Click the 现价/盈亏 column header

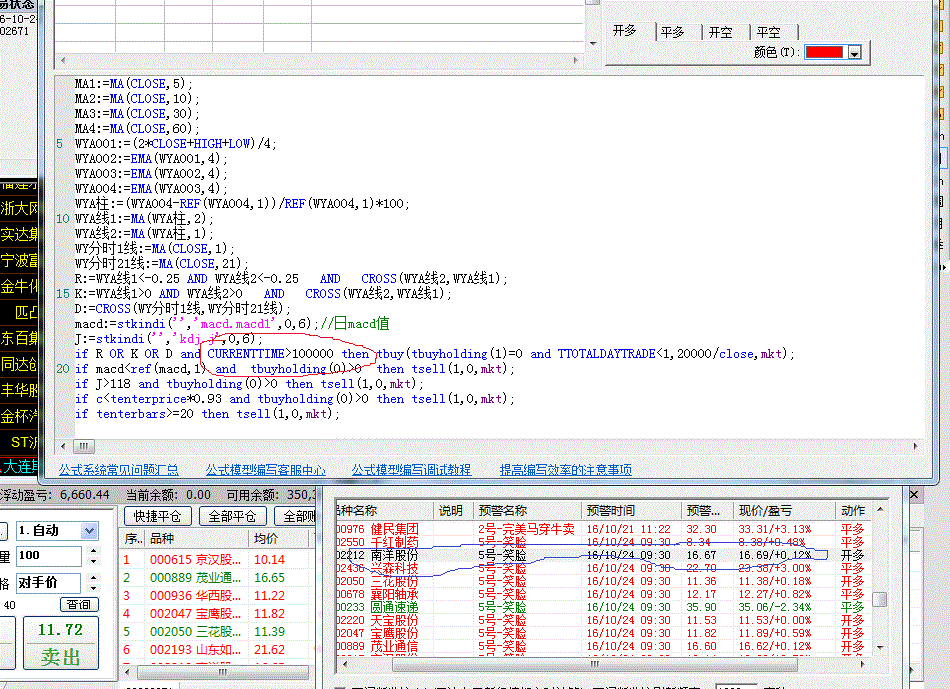click(x=785, y=511)
